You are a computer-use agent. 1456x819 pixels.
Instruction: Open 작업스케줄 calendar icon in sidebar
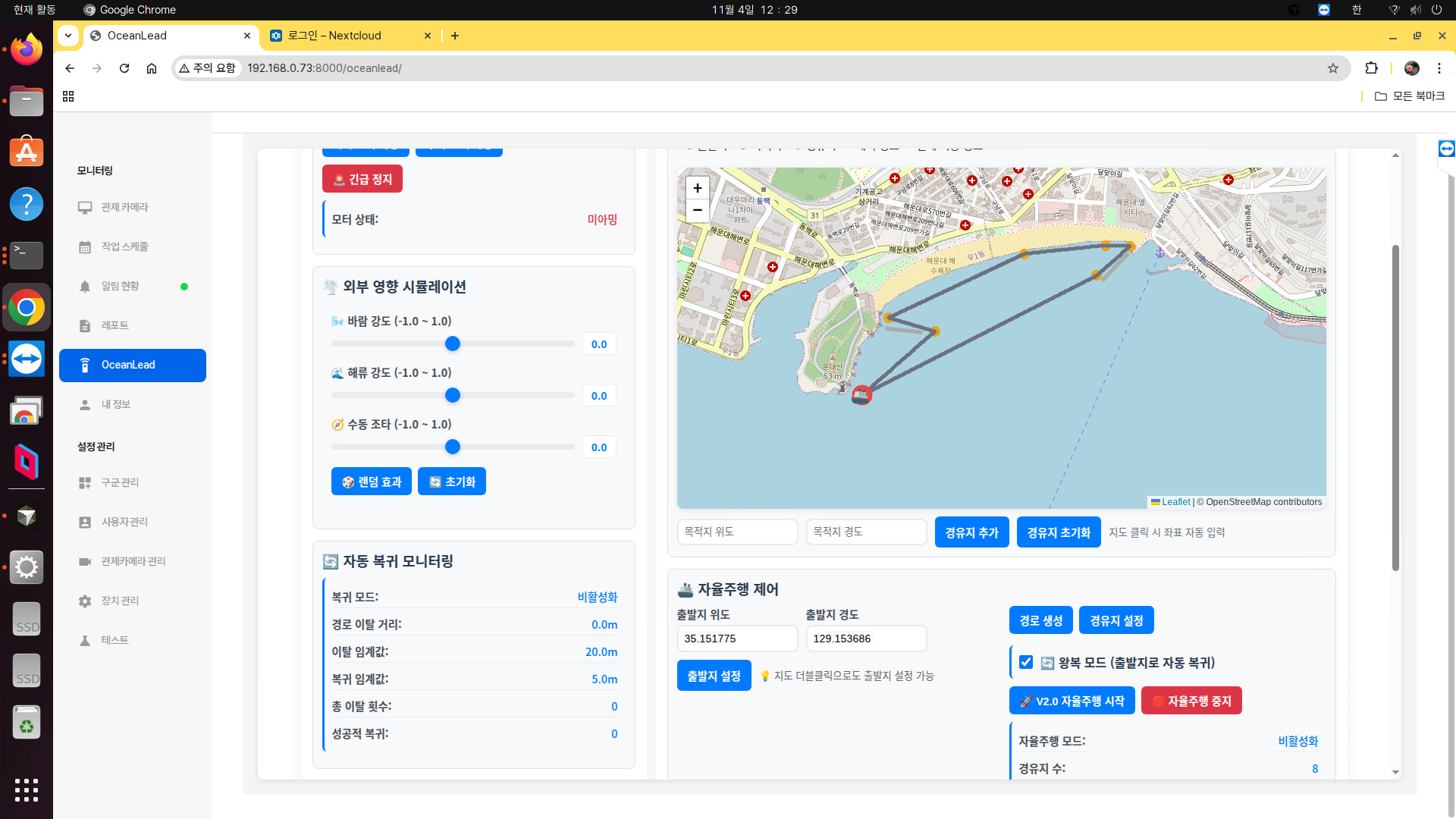(85, 246)
